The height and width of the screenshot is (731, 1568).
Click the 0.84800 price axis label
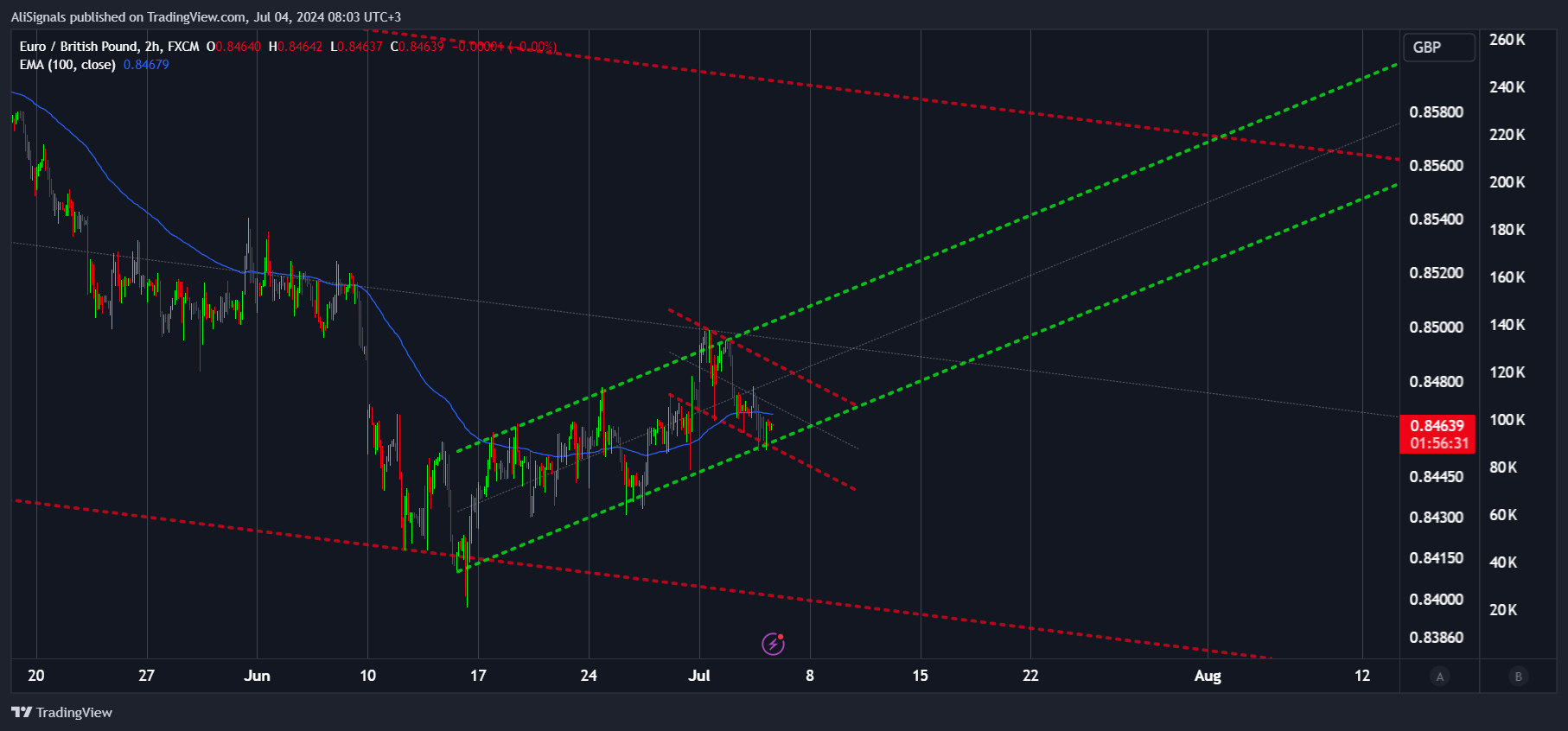coord(1436,382)
